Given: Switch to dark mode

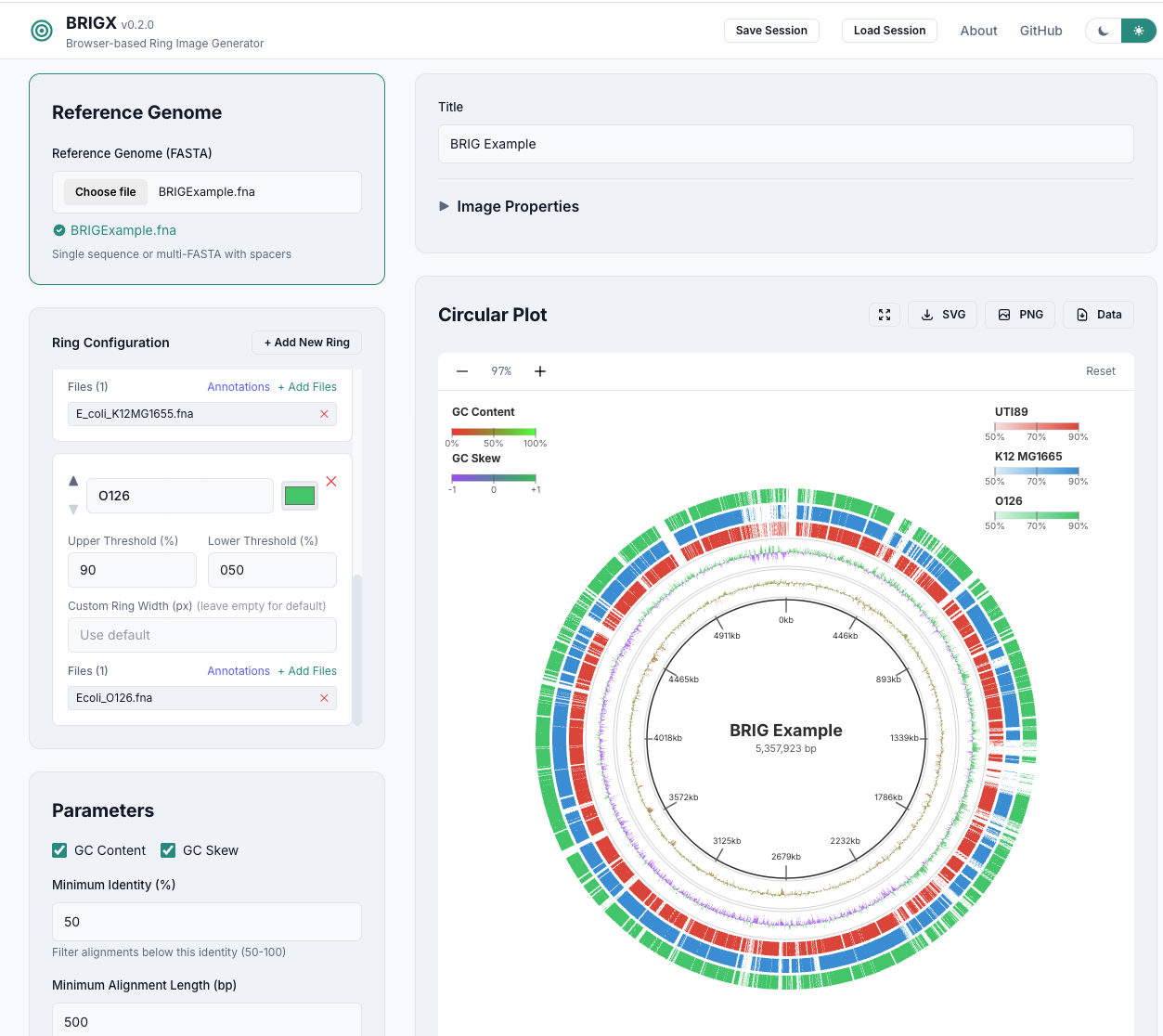Looking at the screenshot, I should pyautogui.click(x=1103, y=31).
